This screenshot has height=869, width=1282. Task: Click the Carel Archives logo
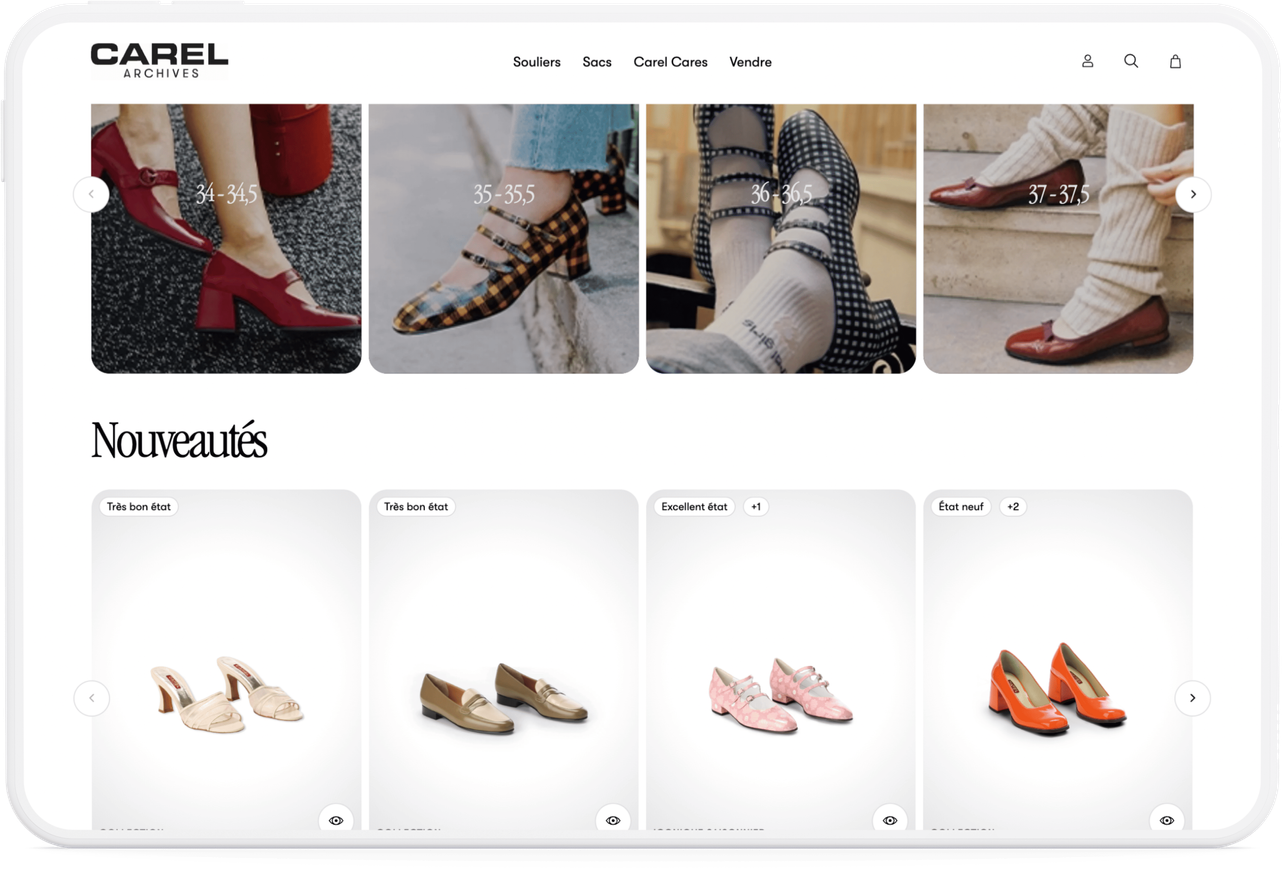[159, 60]
